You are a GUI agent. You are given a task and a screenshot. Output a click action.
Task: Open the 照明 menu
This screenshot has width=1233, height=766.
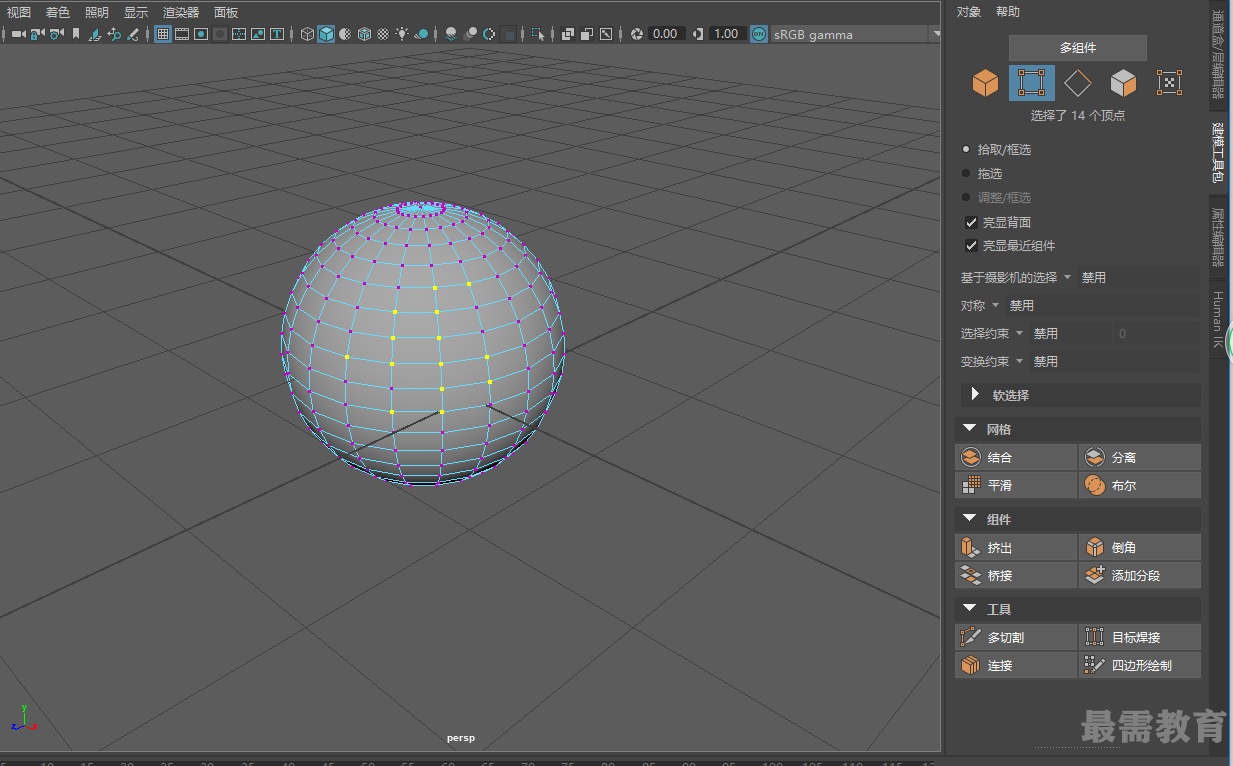(97, 12)
